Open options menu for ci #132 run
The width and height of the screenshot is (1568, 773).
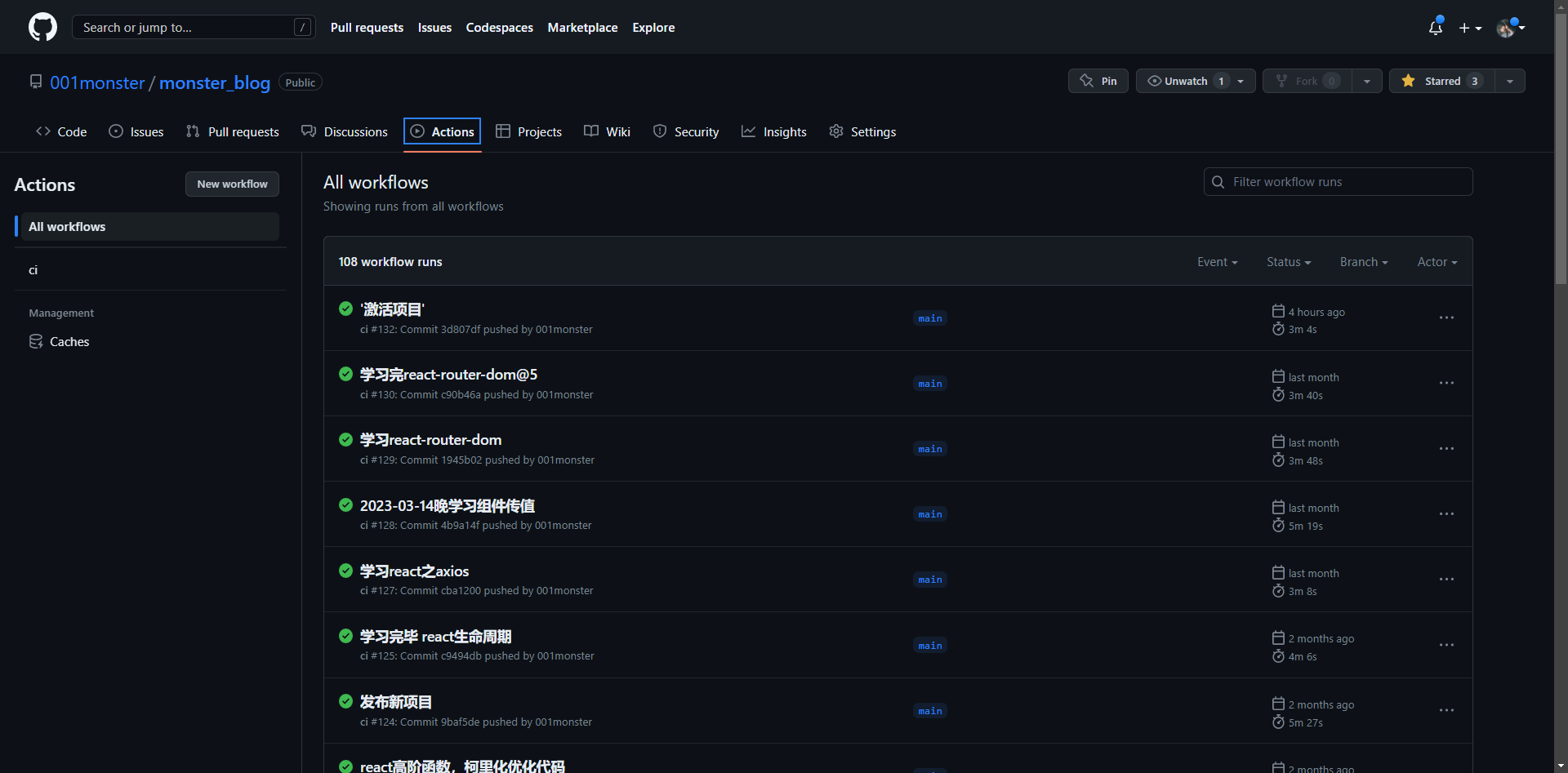point(1446,318)
